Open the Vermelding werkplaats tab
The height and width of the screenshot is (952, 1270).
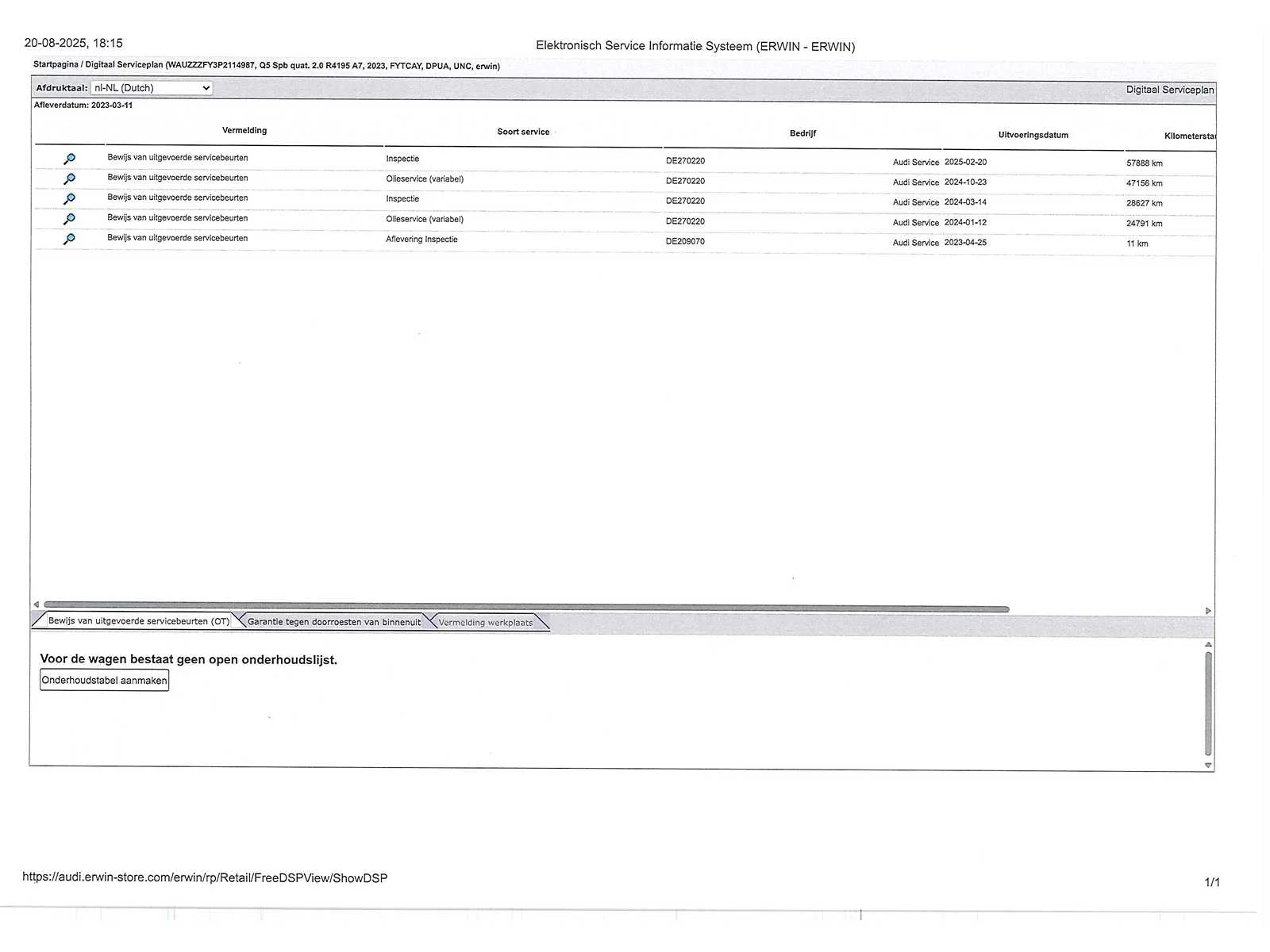pyautogui.click(x=485, y=623)
